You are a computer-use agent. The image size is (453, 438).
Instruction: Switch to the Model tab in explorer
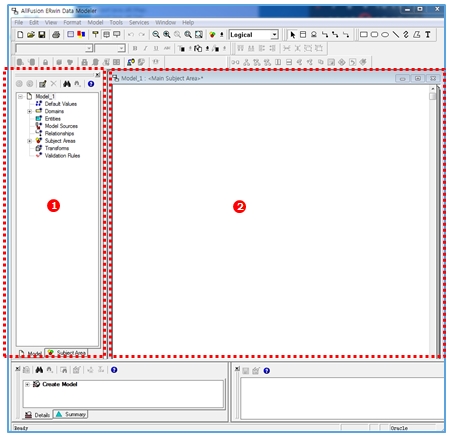point(30,353)
